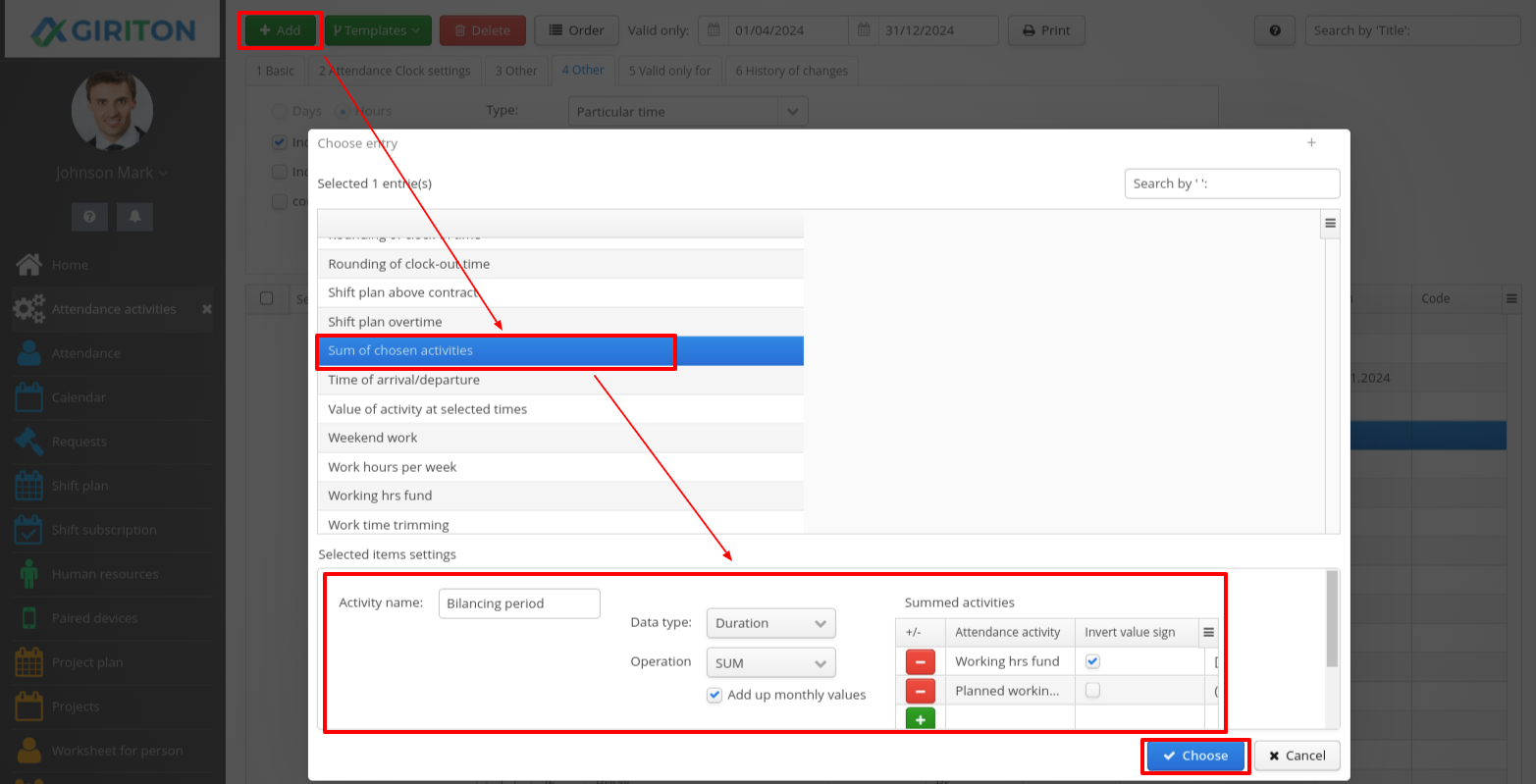This screenshot has height=784, width=1536.
Task: Click the red Delete button
Action: click(483, 30)
